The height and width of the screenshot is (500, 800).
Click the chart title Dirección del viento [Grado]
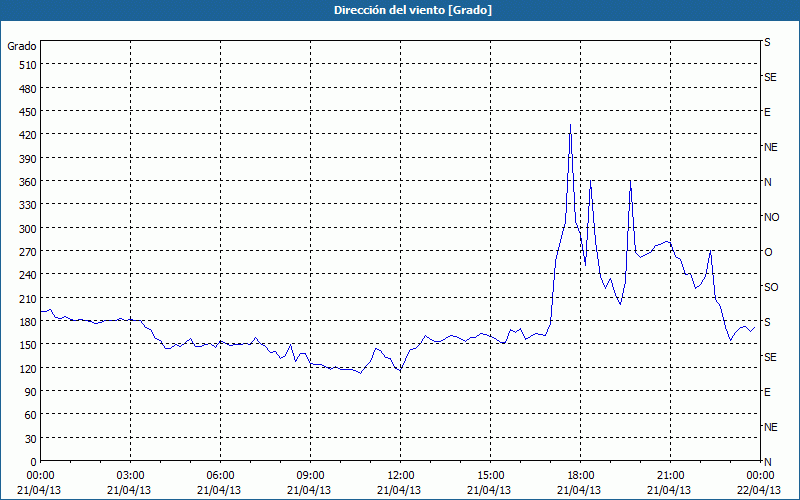coord(413,10)
